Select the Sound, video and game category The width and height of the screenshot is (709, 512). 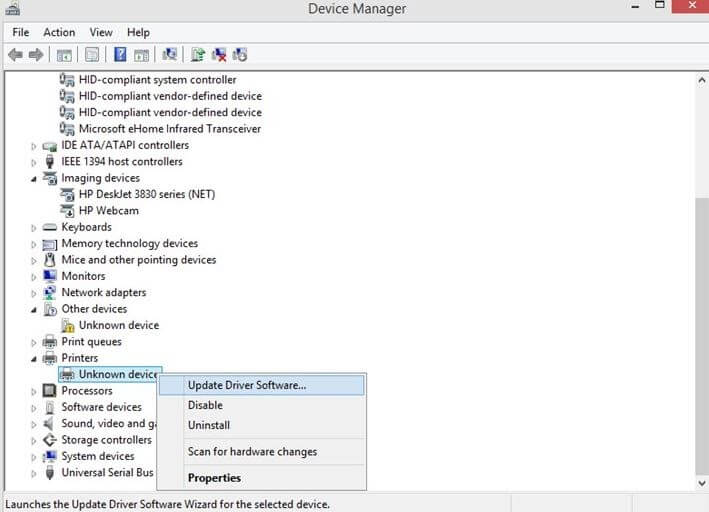(x=109, y=423)
